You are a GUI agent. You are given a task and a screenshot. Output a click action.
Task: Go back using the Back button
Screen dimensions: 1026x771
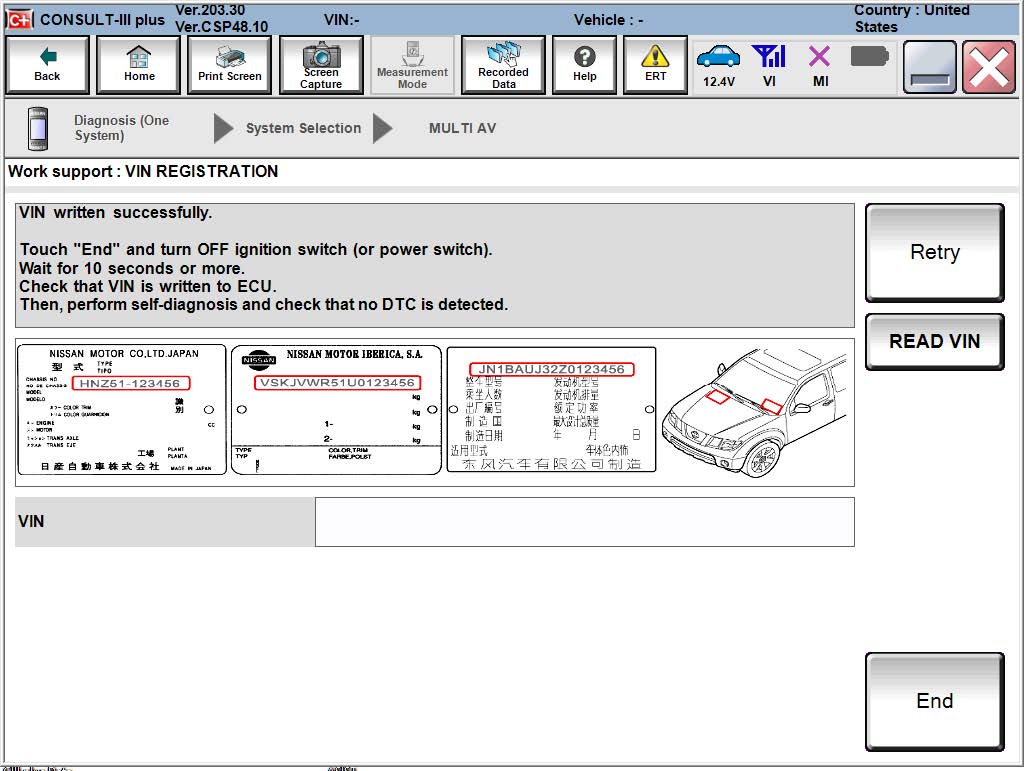[47, 65]
